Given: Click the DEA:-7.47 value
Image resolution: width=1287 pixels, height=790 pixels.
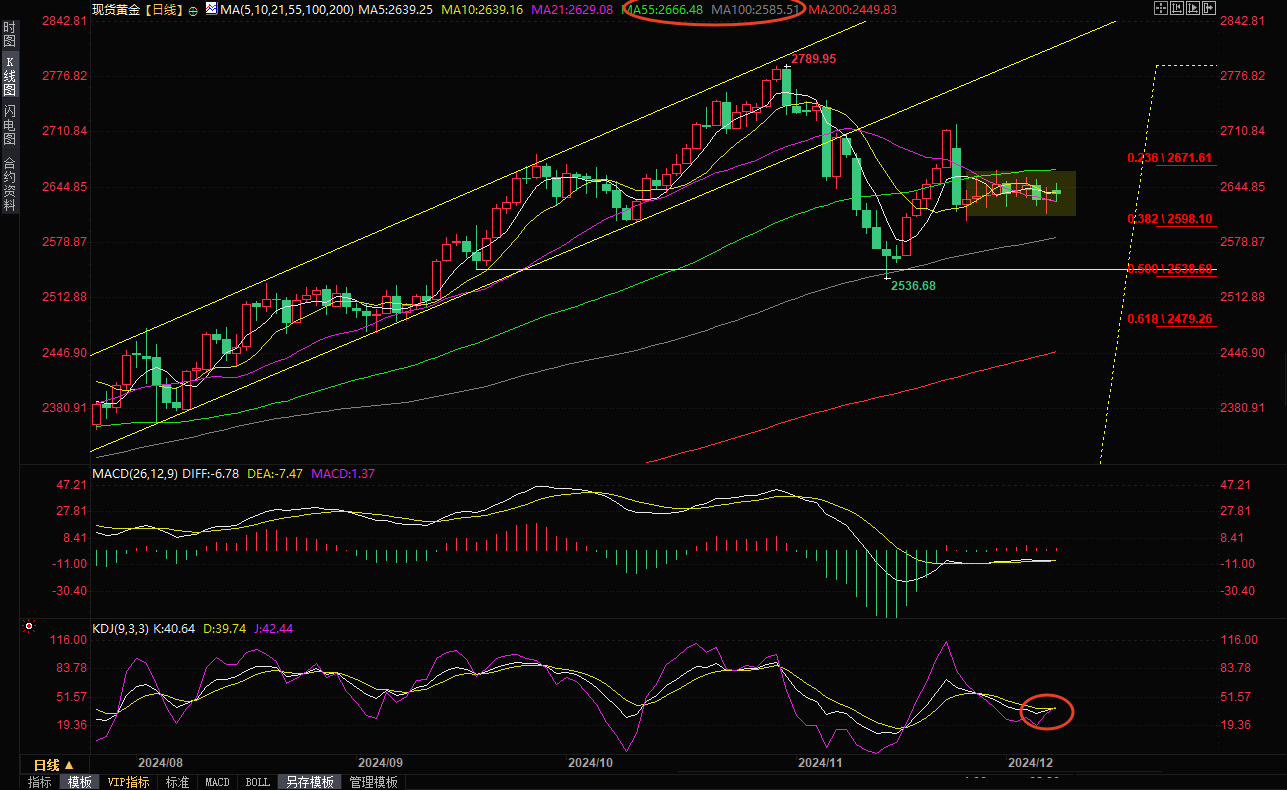Looking at the screenshot, I should pos(275,473).
